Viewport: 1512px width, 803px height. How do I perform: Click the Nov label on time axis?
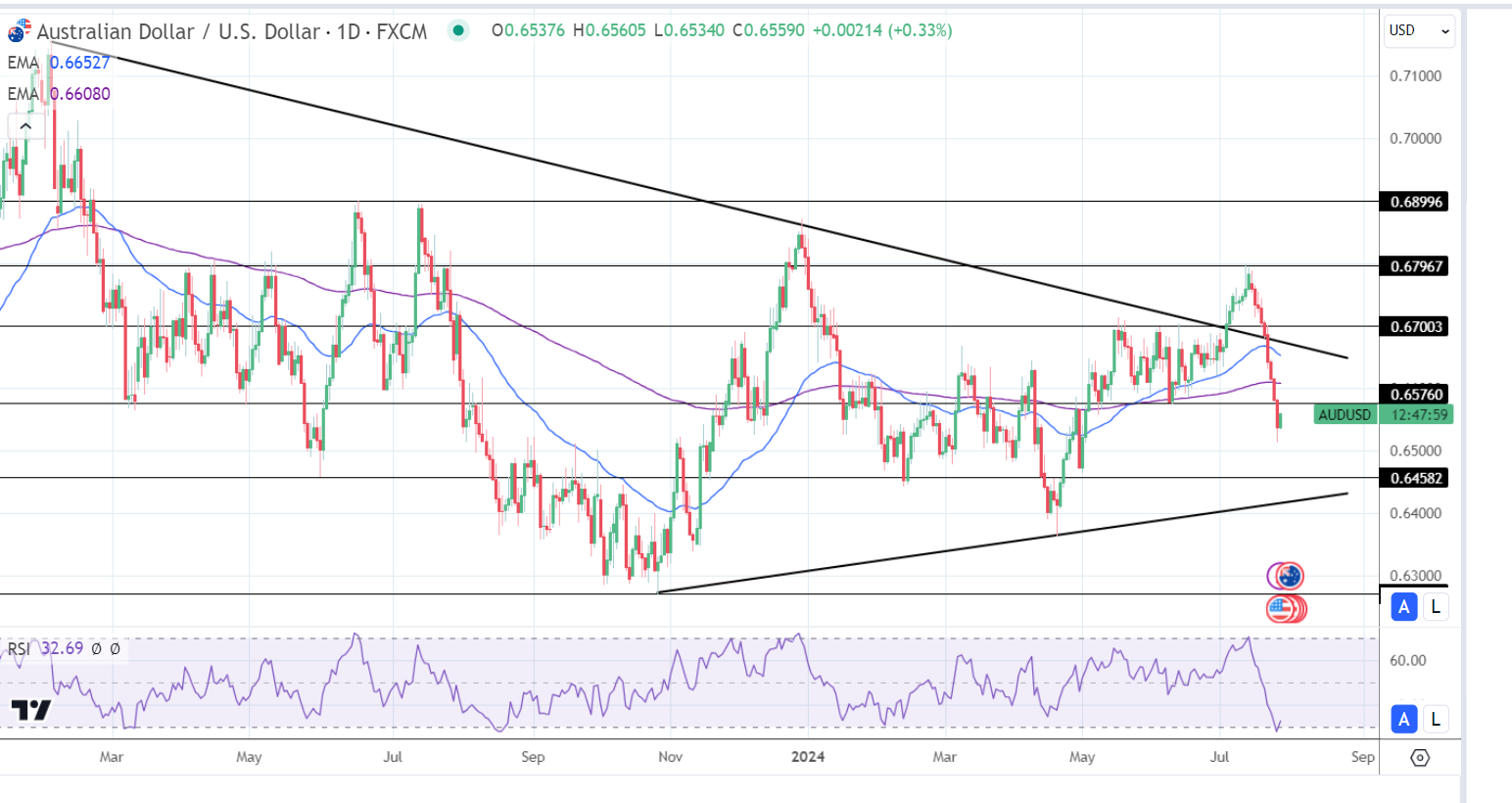coord(671,757)
